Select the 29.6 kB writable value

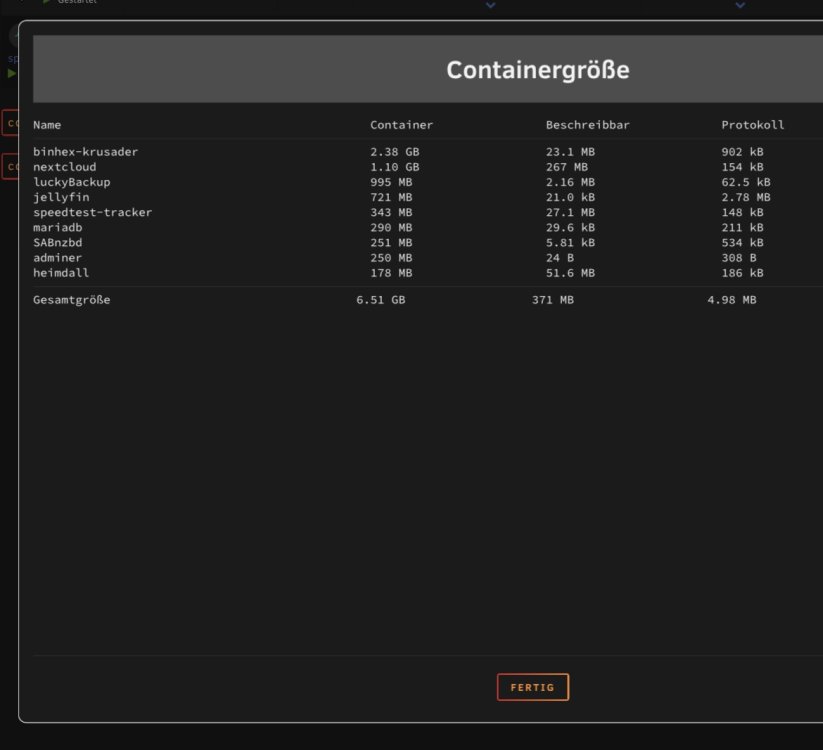(571, 227)
